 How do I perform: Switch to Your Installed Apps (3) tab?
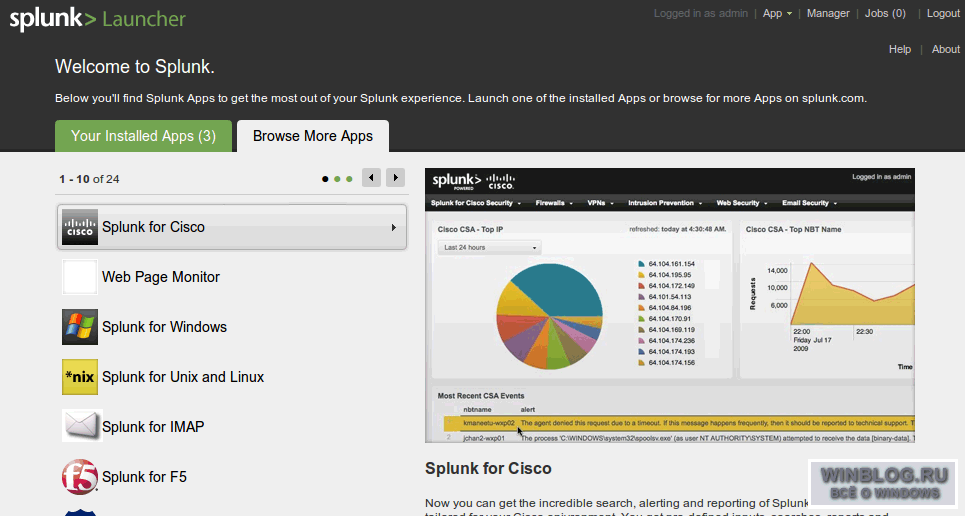(x=143, y=136)
